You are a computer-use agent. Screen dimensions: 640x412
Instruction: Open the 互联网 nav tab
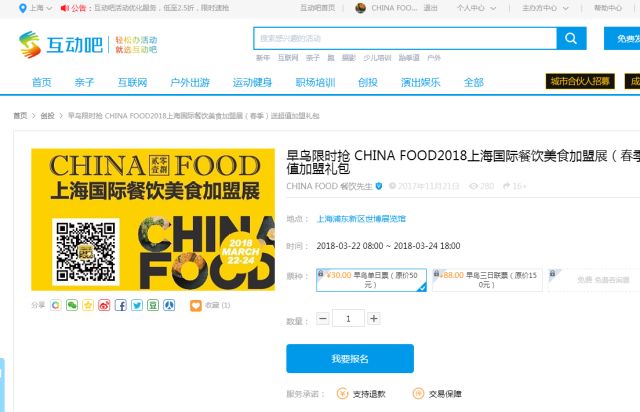pyautogui.click(x=132, y=82)
